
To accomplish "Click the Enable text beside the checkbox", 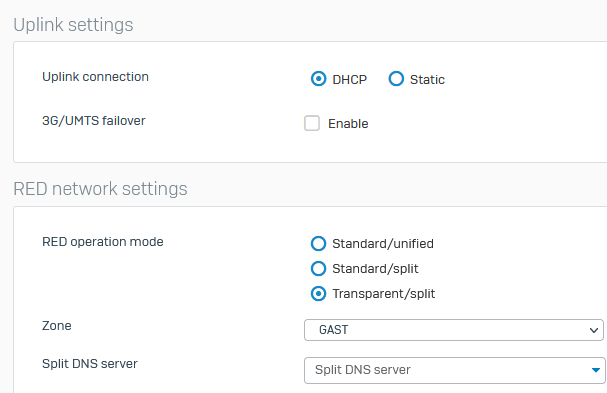I will pos(348,124).
